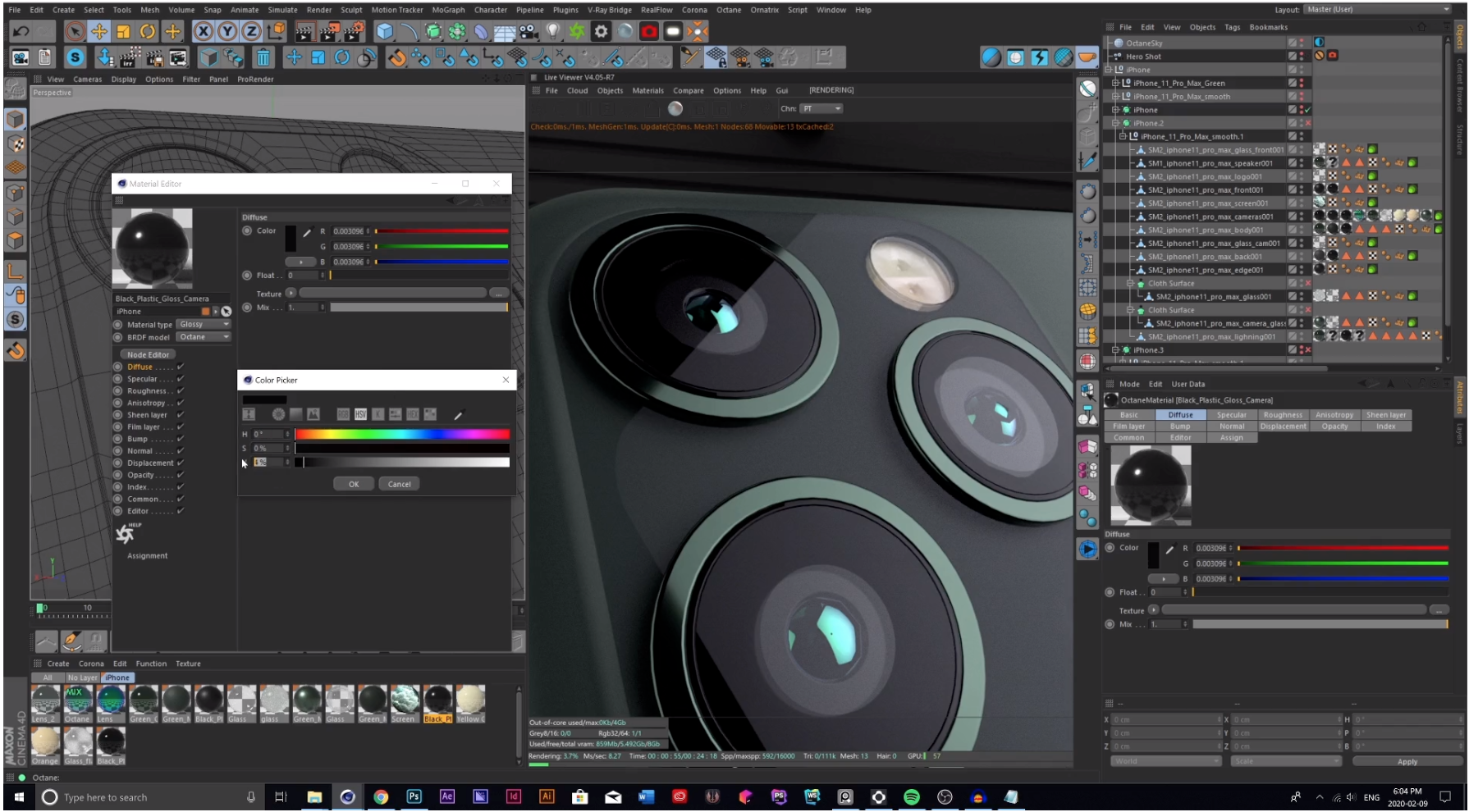1469x812 pixels.
Task: Click the Diffuse color swatch in Material Editor
Action: coord(291,239)
